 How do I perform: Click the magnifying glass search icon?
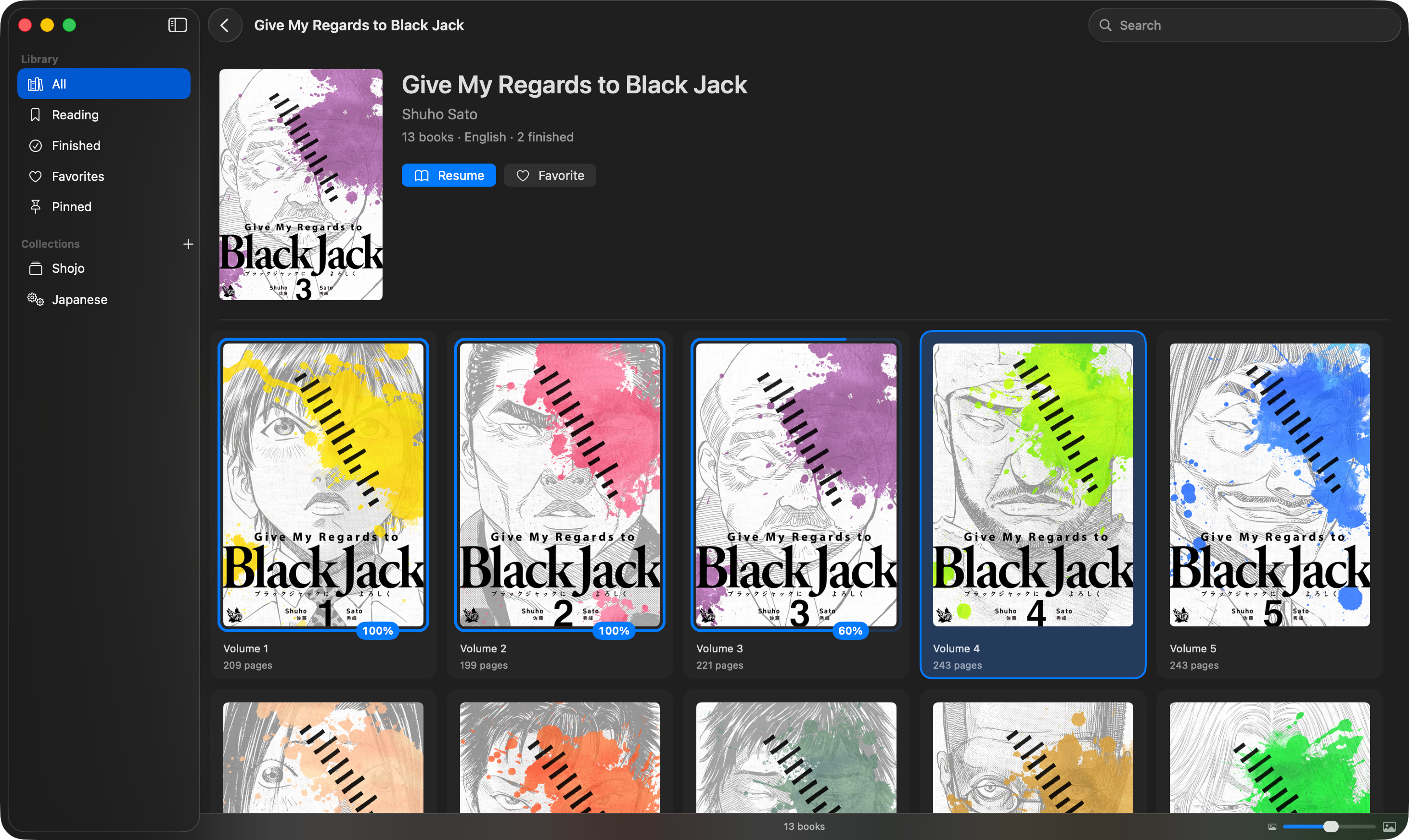[1105, 25]
